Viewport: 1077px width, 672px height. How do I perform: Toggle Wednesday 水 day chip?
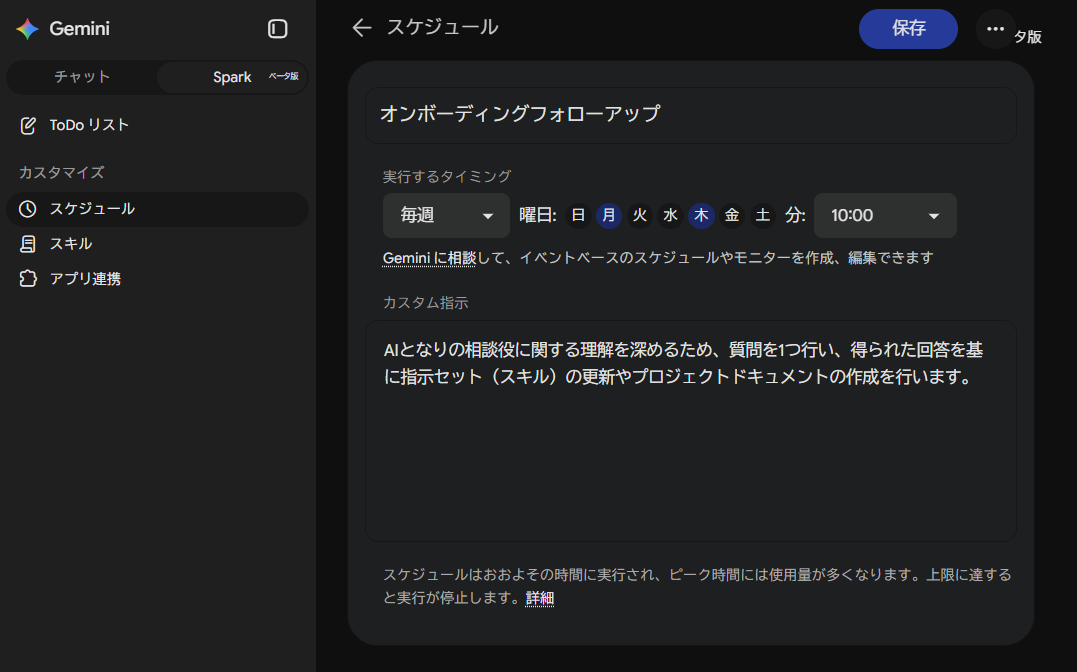point(670,216)
